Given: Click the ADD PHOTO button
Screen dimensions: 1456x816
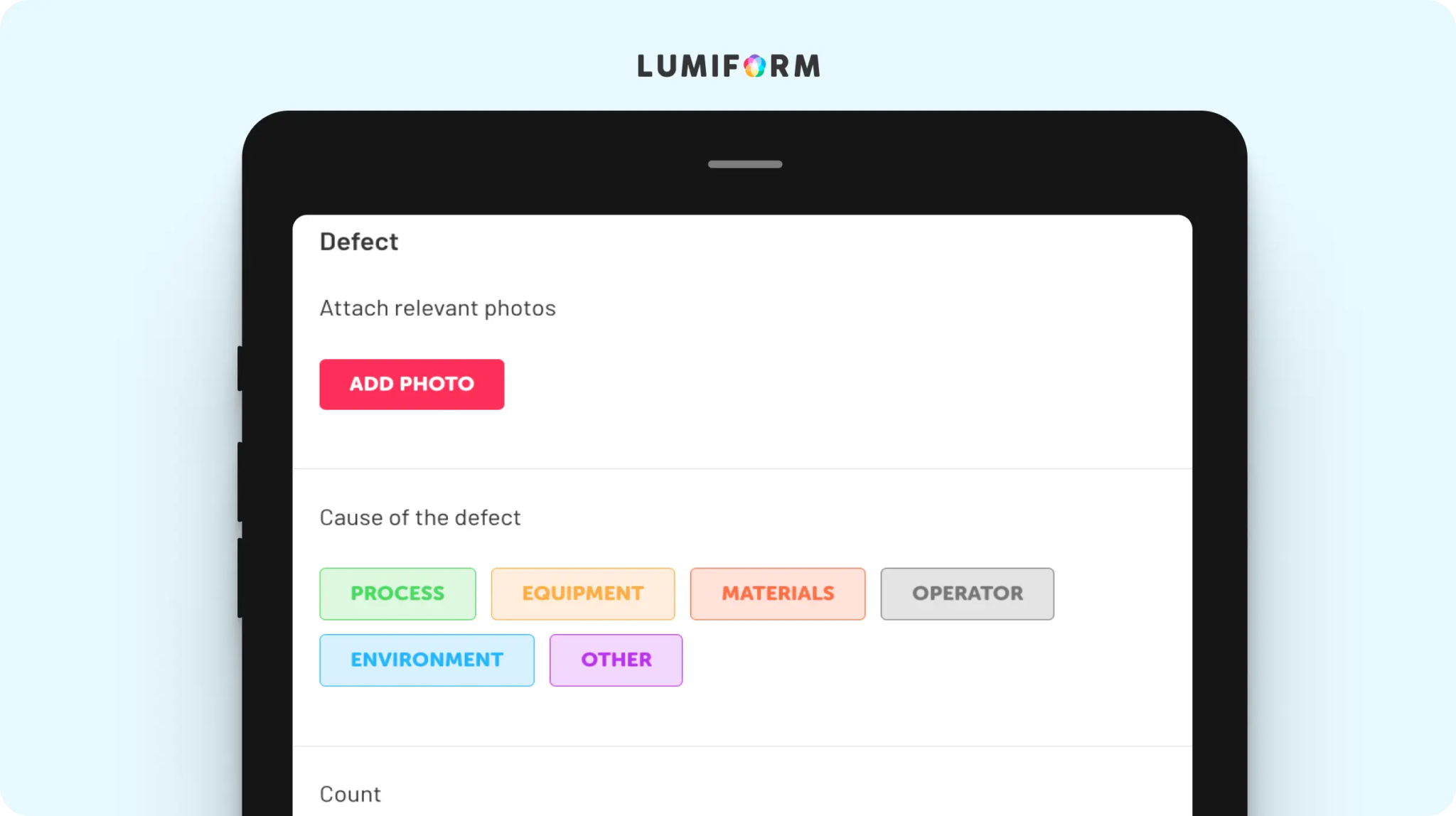Looking at the screenshot, I should click(412, 384).
